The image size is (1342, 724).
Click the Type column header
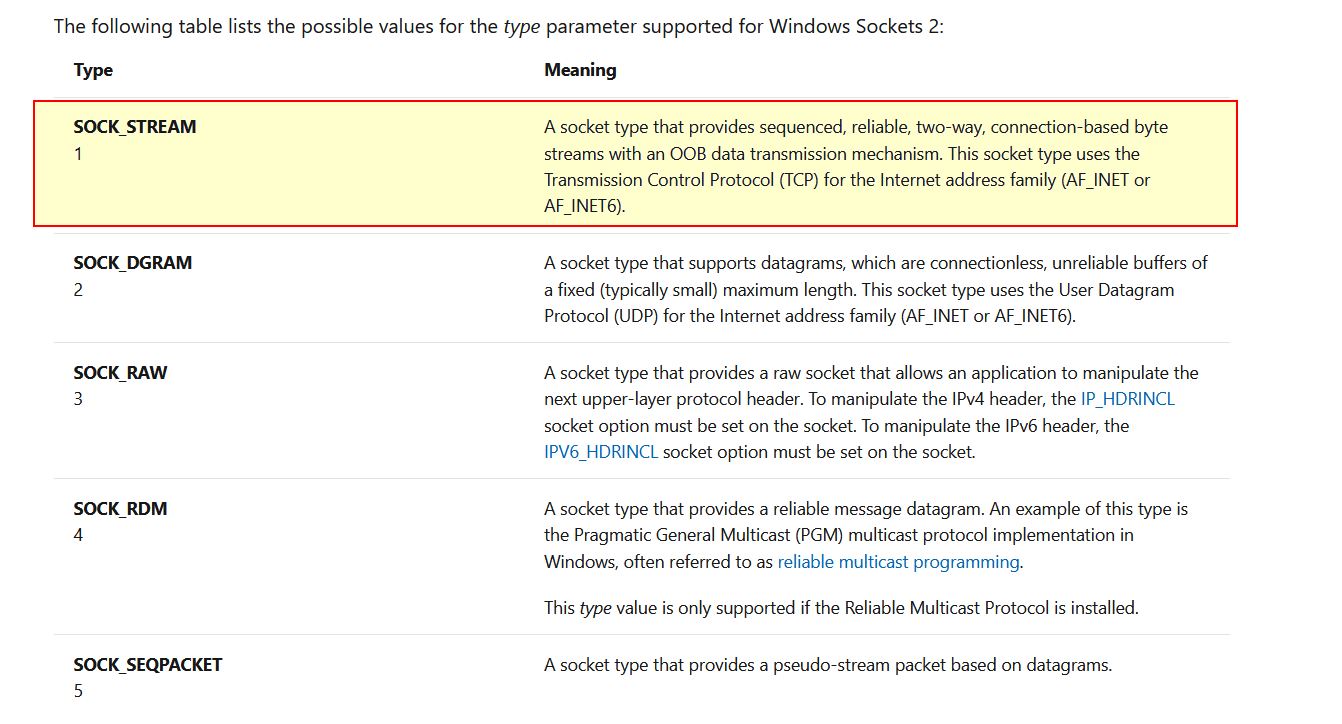pos(93,70)
